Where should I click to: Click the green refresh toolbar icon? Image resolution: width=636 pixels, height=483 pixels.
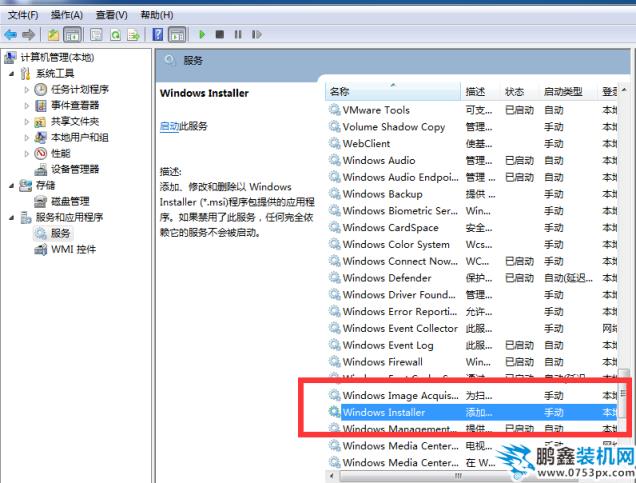pyautogui.click(x=115, y=35)
